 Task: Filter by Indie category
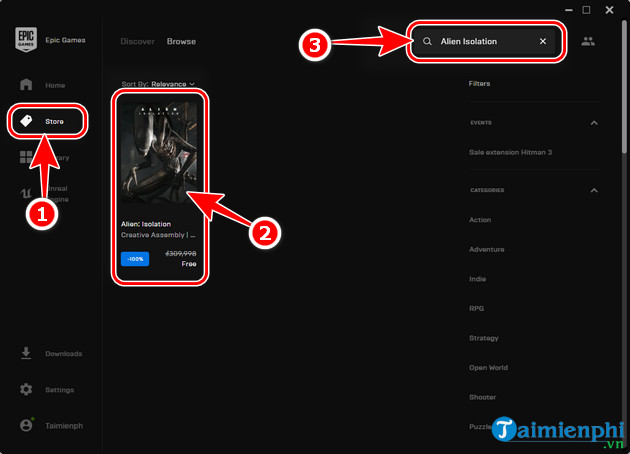(477, 279)
